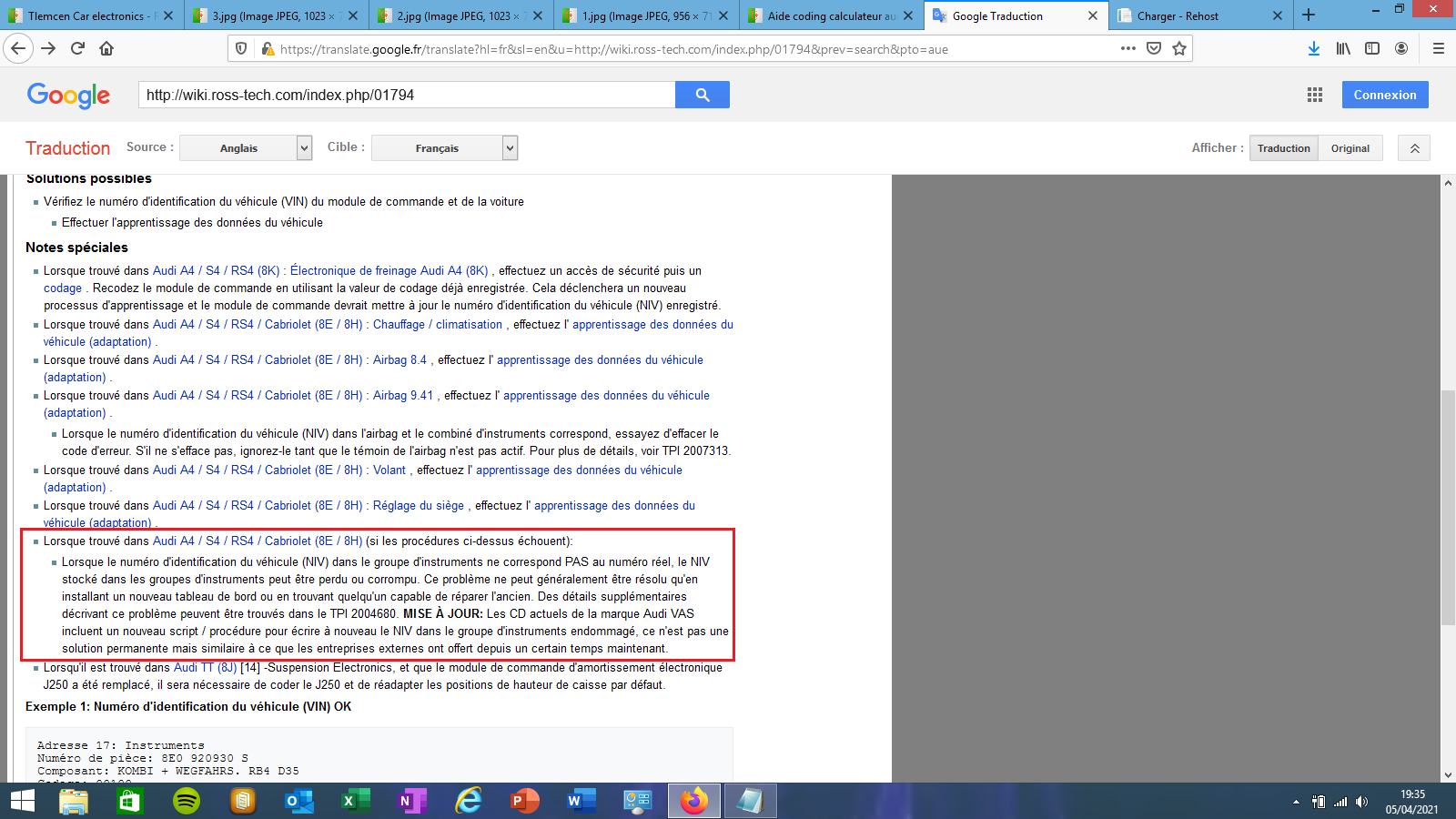Open the codage link
This screenshot has height=819, width=1456.
click(63, 288)
